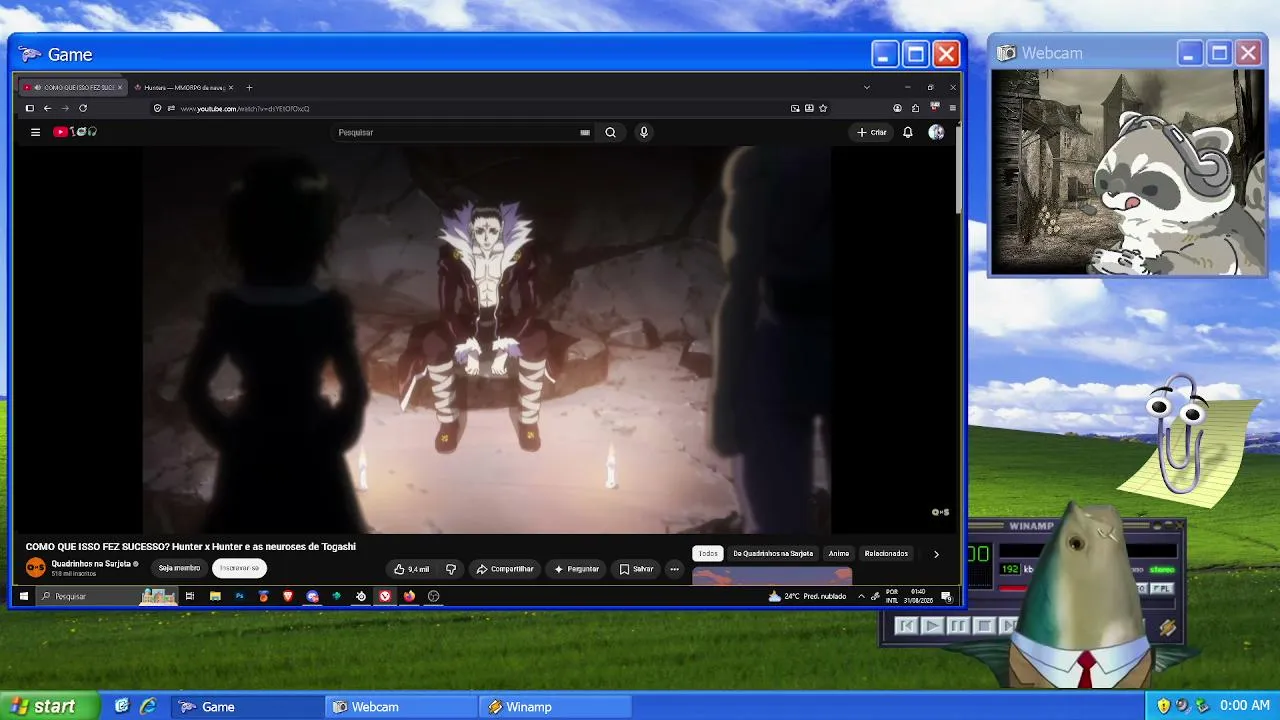Image resolution: width=1280 pixels, height=720 pixels.
Task: Click the Perguntar ask button
Action: 577,569
